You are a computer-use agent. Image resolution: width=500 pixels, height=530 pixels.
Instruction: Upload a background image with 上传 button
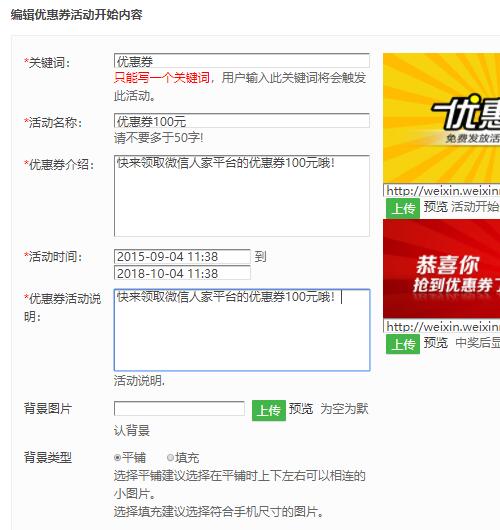click(269, 410)
